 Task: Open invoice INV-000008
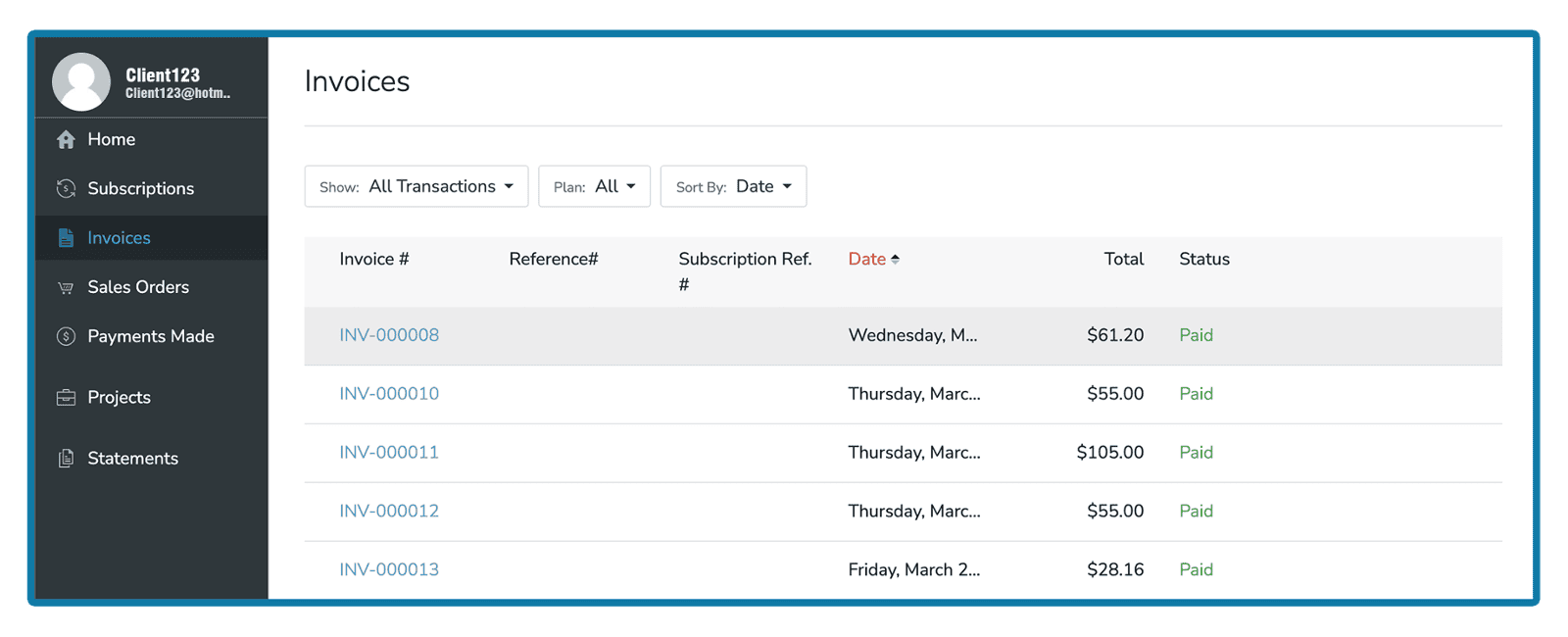[389, 335]
